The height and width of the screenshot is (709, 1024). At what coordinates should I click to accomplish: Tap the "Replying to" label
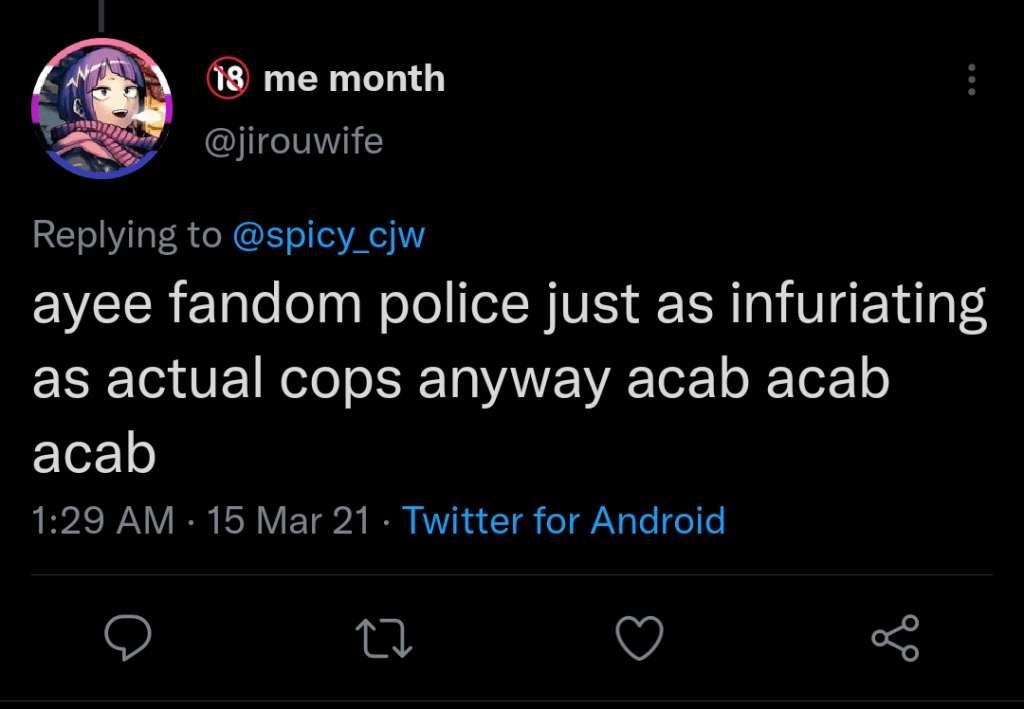click(126, 235)
